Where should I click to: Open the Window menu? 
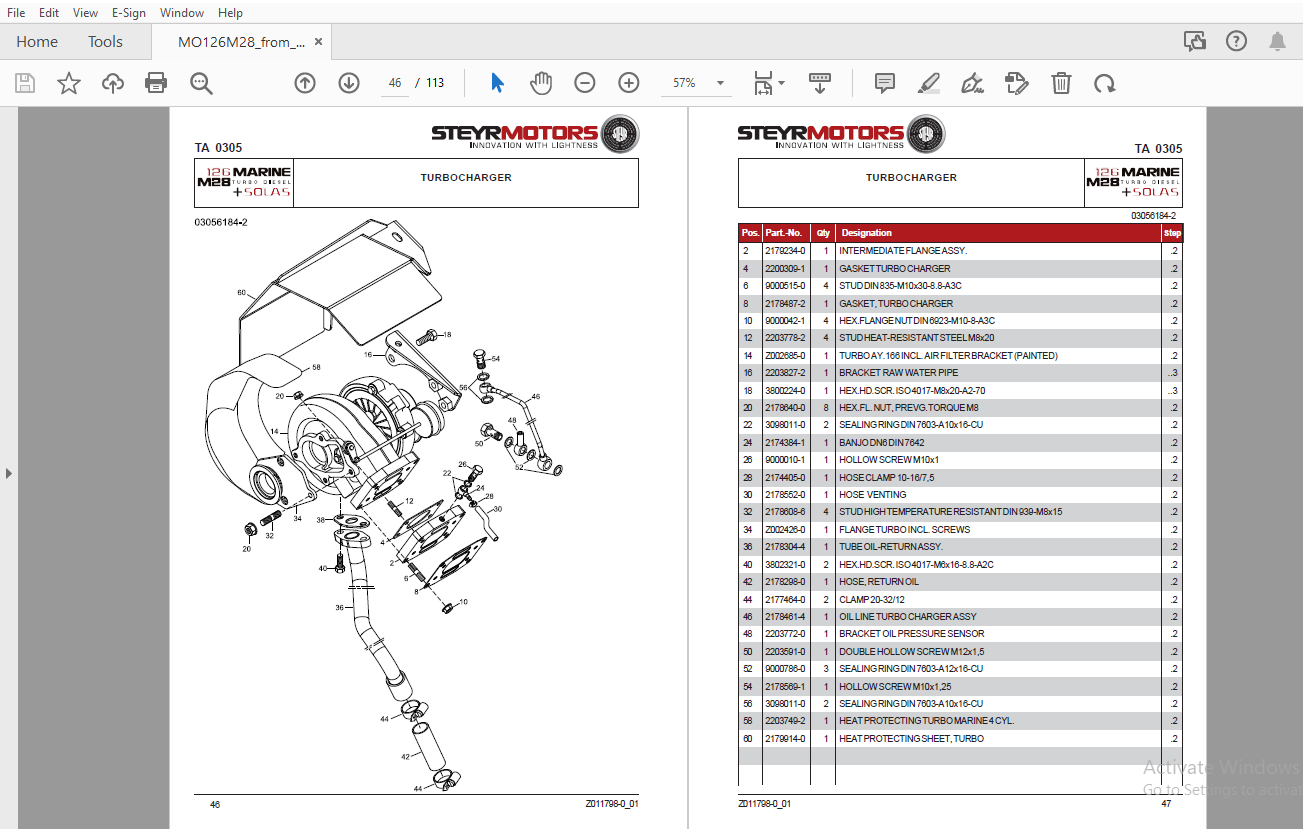click(182, 13)
